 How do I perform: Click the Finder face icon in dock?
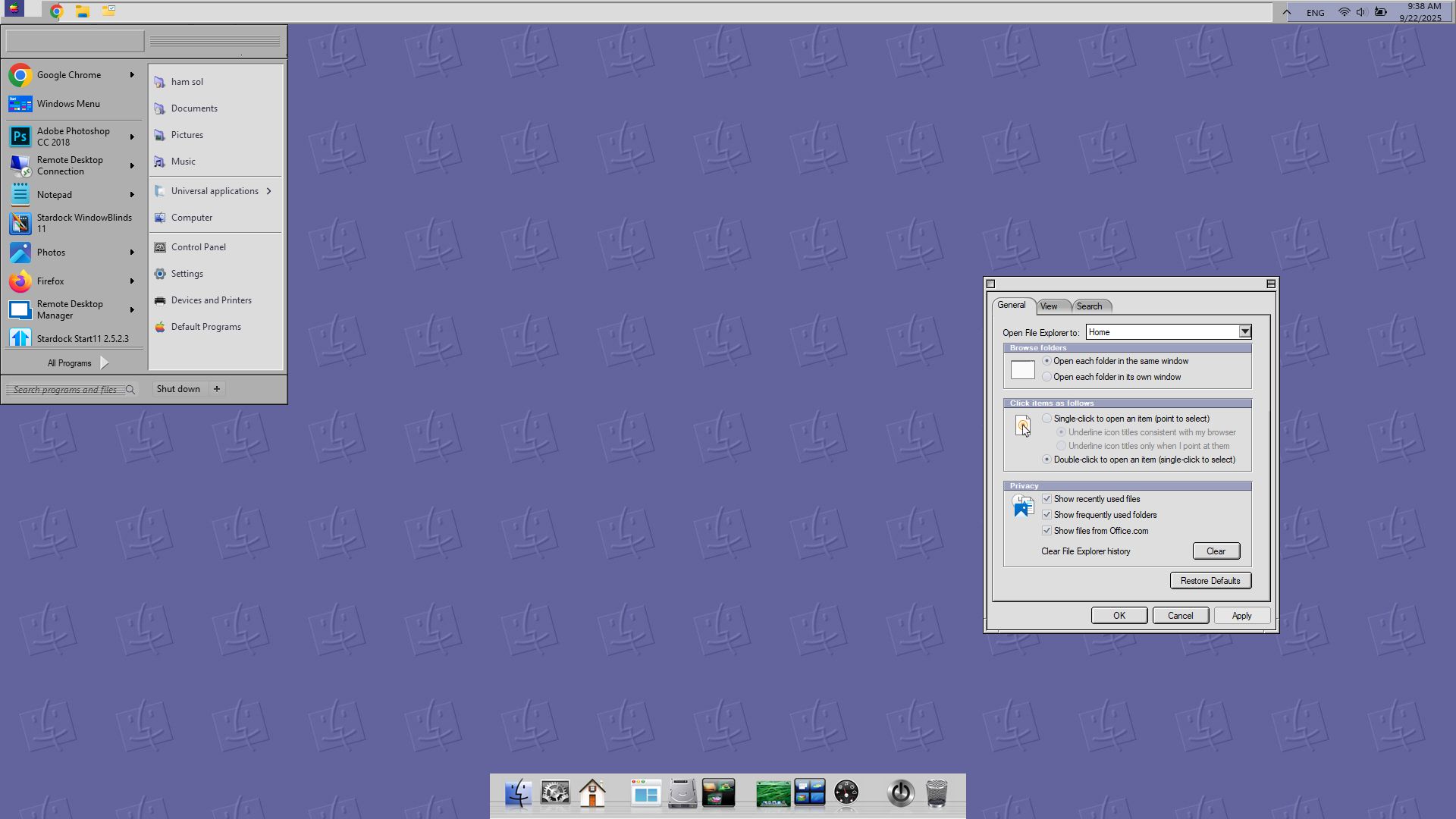519,793
